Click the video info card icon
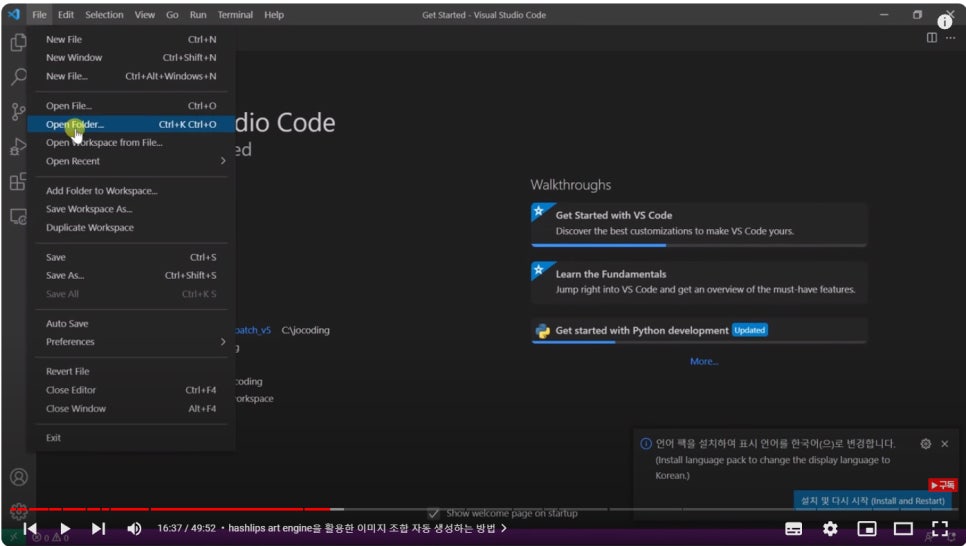 (x=944, y=22)
